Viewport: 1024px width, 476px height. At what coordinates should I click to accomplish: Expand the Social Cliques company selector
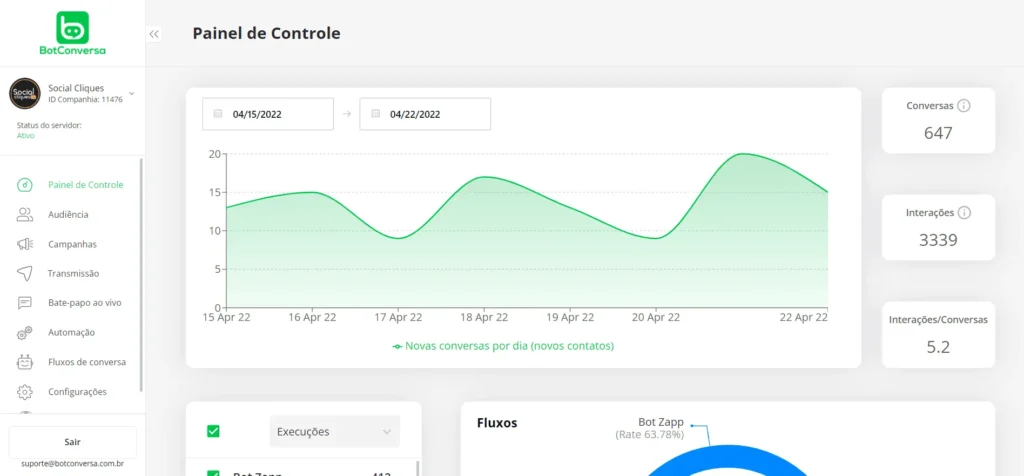[x=131, y=93]
